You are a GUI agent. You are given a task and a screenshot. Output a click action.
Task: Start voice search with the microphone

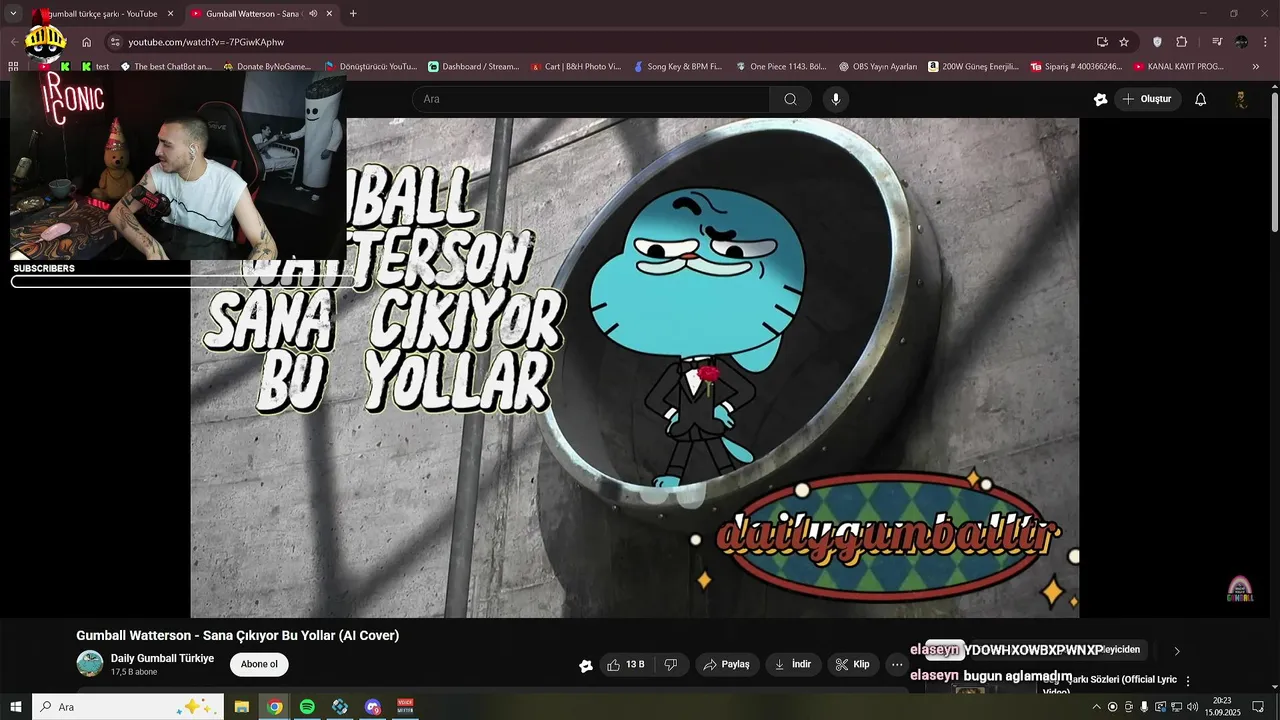pos(836,99)
